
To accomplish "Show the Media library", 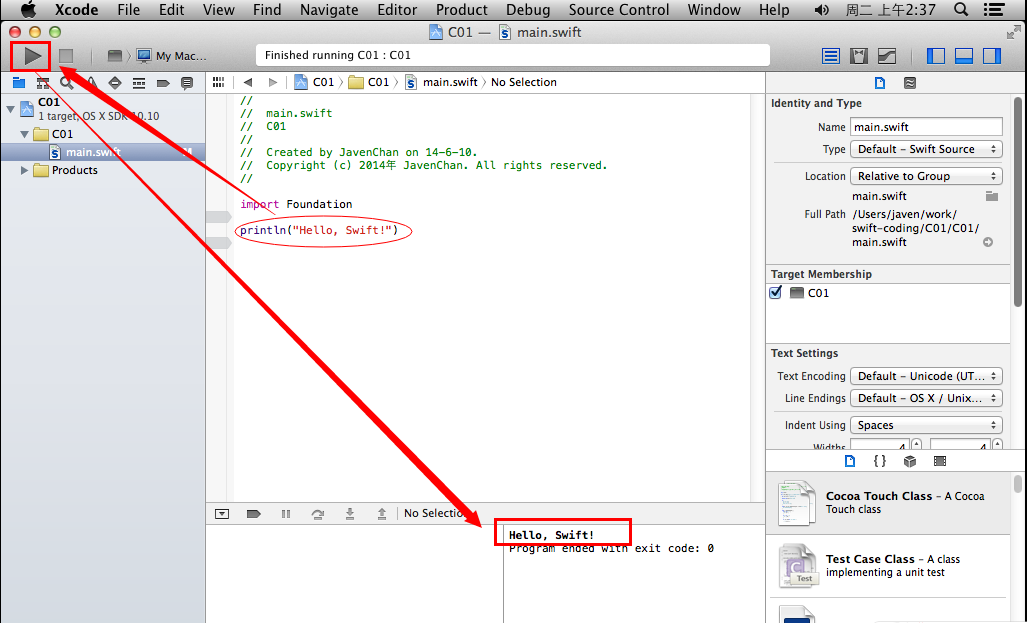I will coord(940,461).
